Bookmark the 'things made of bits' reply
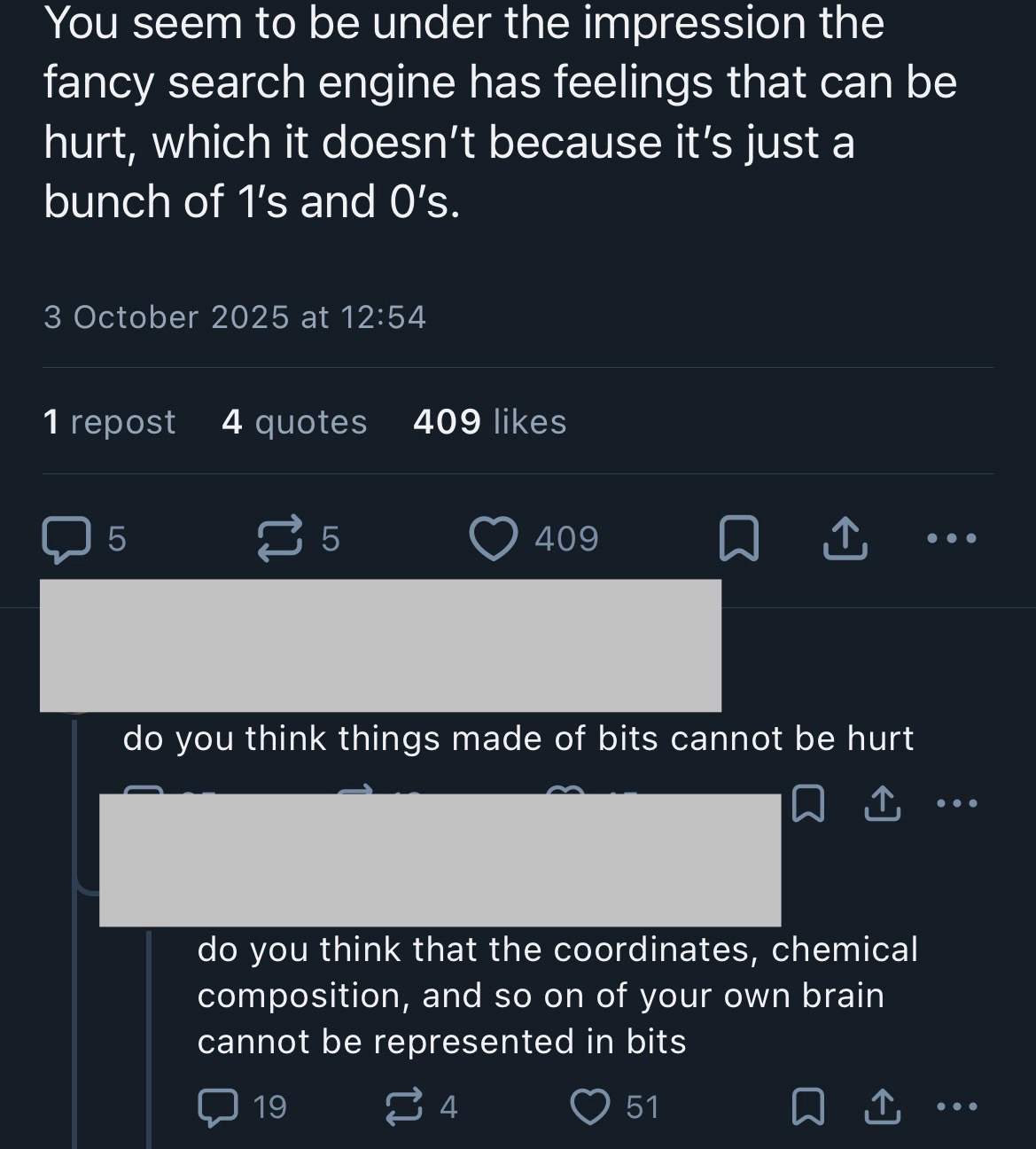The image size is (1036, 1149). click(805, 805)
